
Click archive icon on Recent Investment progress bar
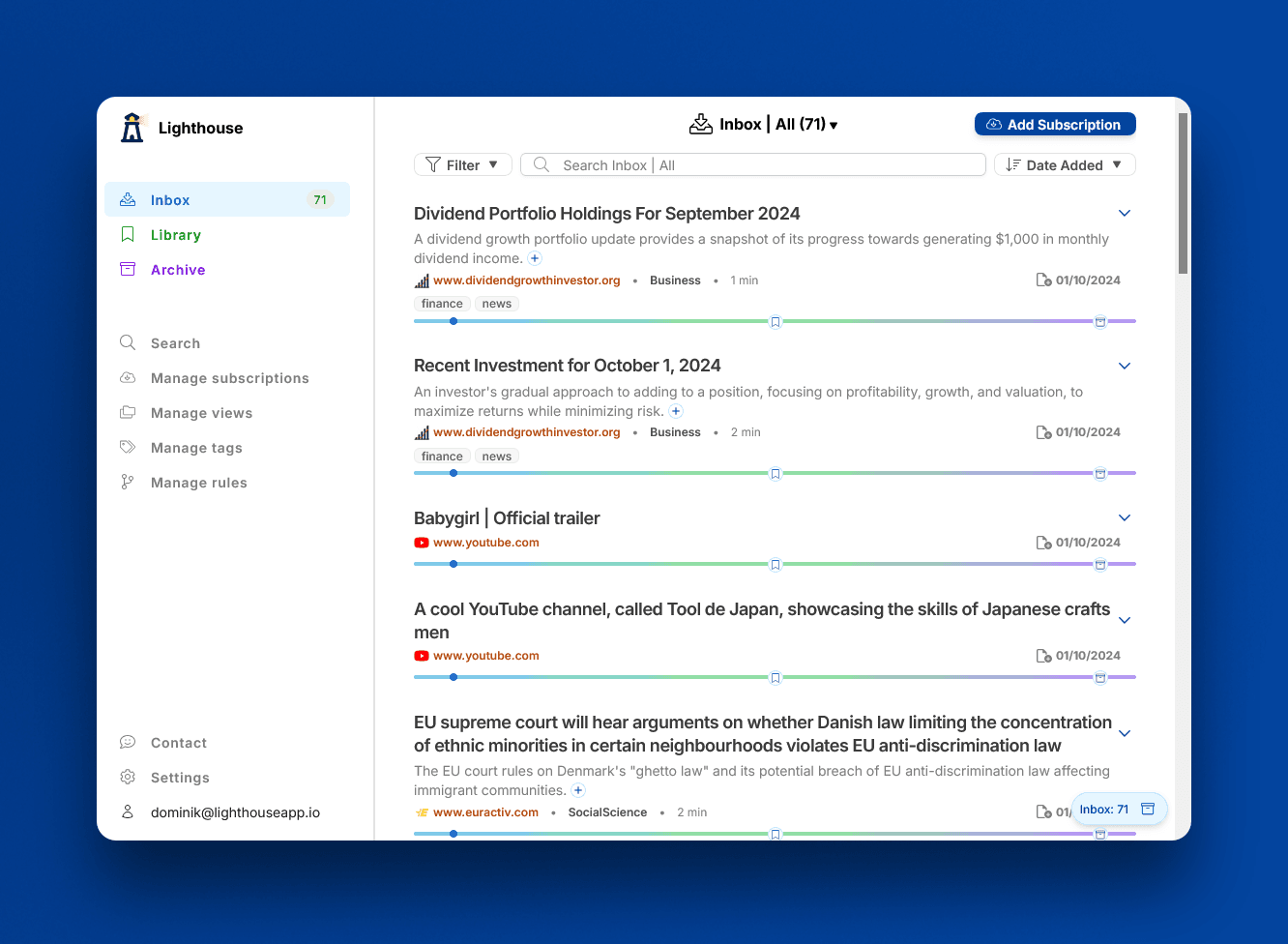pyautogui.click(x=1099, y=474)
